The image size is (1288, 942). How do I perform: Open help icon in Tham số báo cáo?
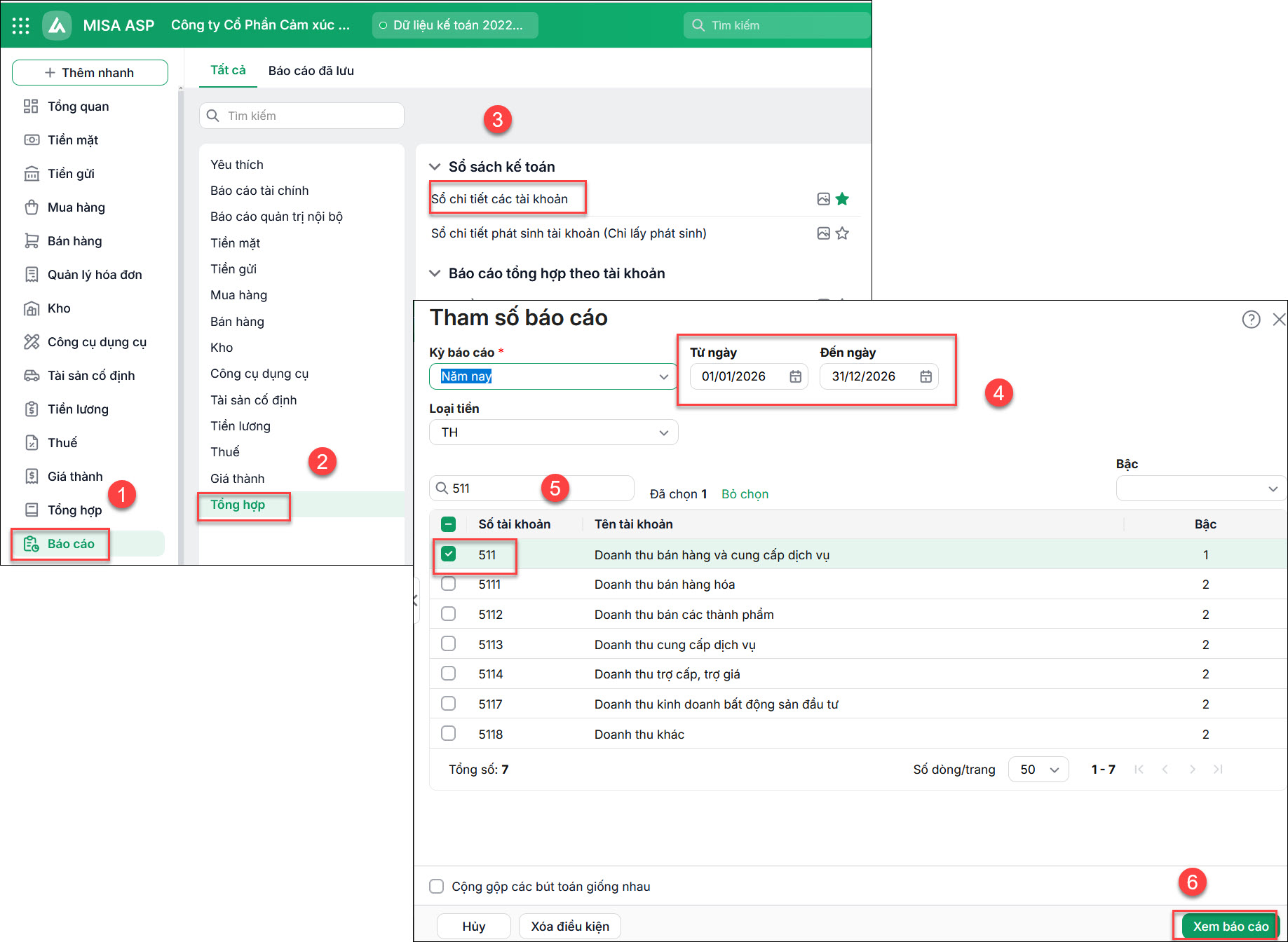click(1251, 320)
